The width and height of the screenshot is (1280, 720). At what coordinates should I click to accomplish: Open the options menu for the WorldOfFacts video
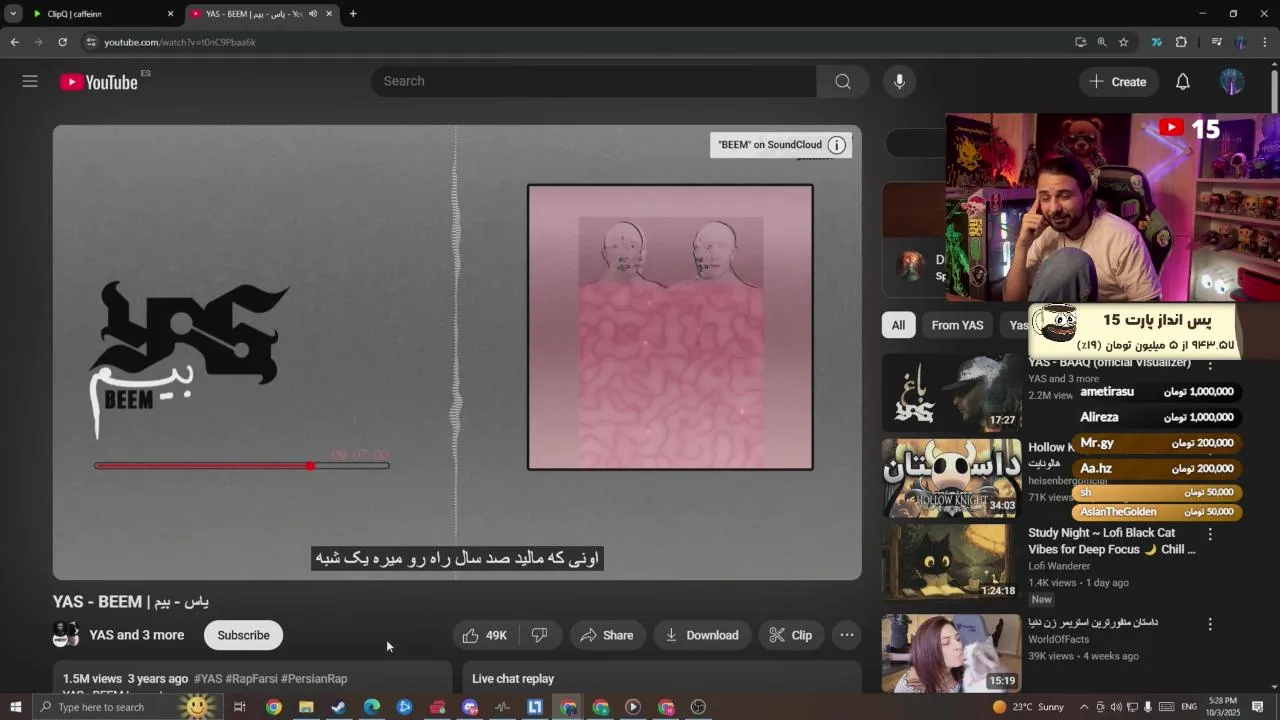click(1210, 623)
